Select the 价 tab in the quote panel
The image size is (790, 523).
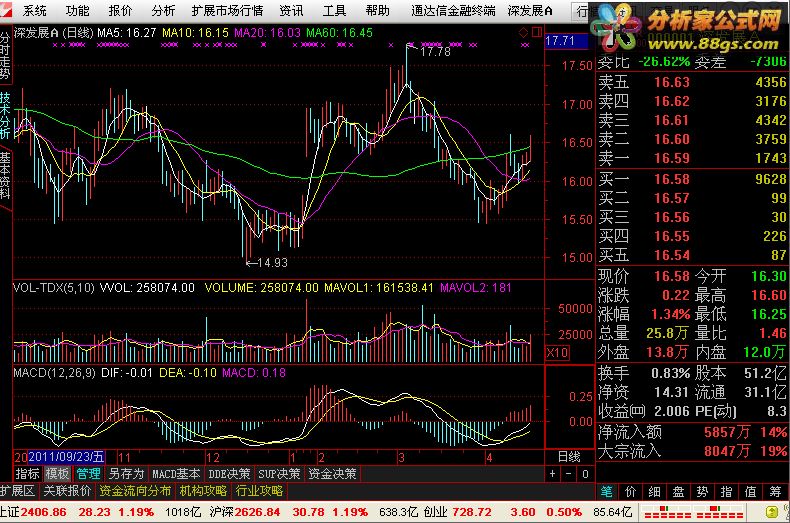click(x=630, y=492)
